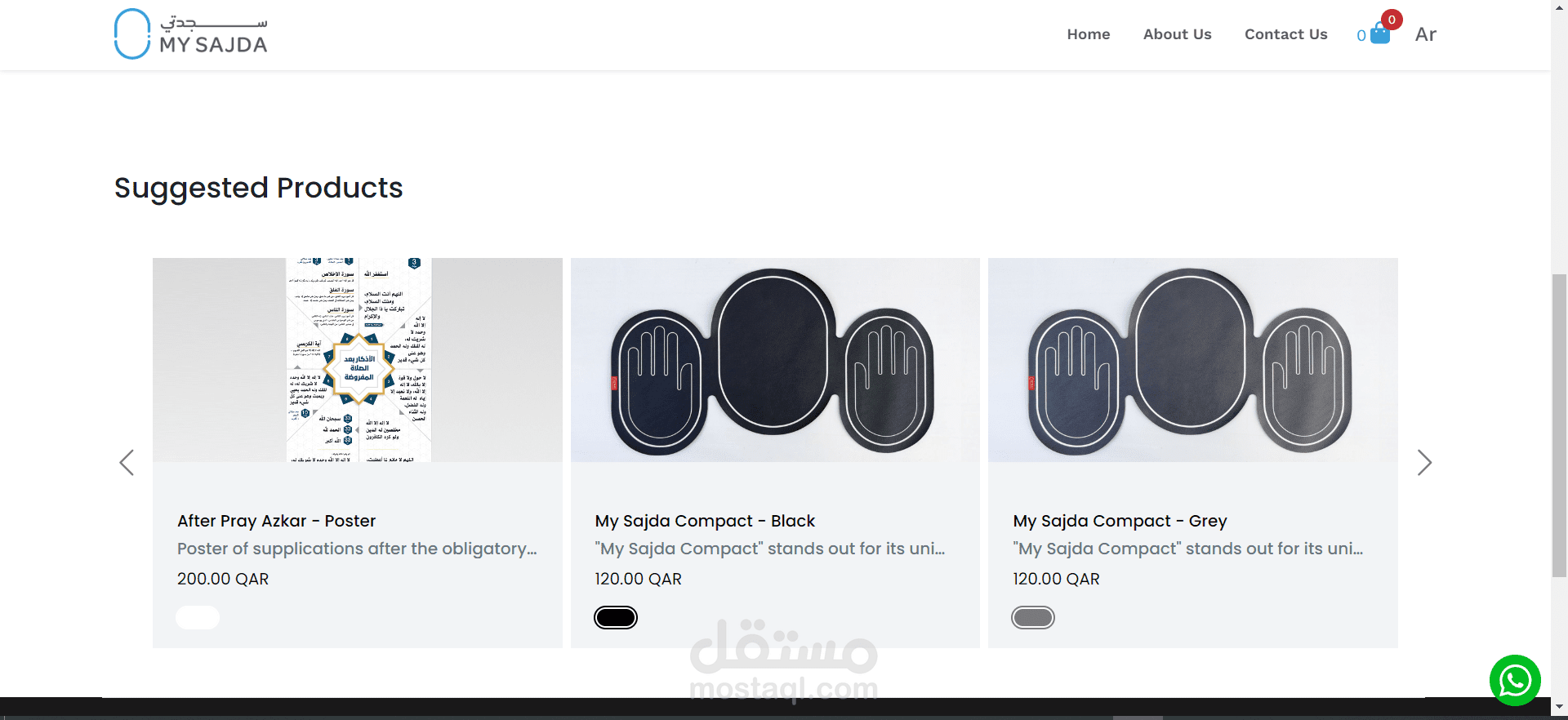Image resolution: width=1568 pixels, height=720 pixels.
Task: Click the My Sajda logo
Action: pyautogui.click(x=191, y=34)
